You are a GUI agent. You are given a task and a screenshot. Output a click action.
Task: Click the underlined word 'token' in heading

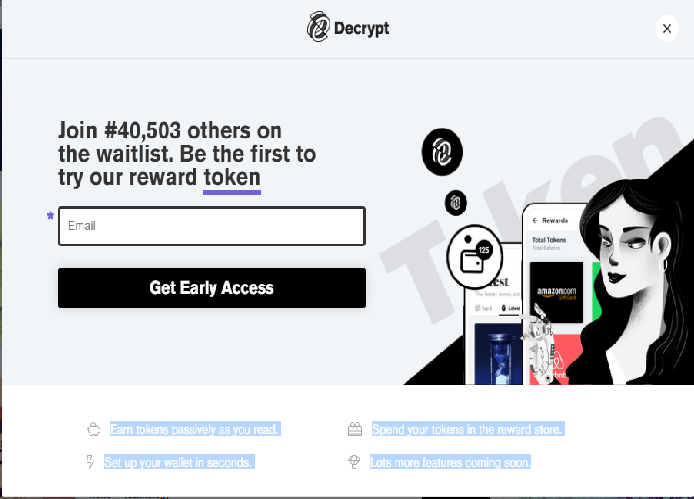(x=232, y=178)
